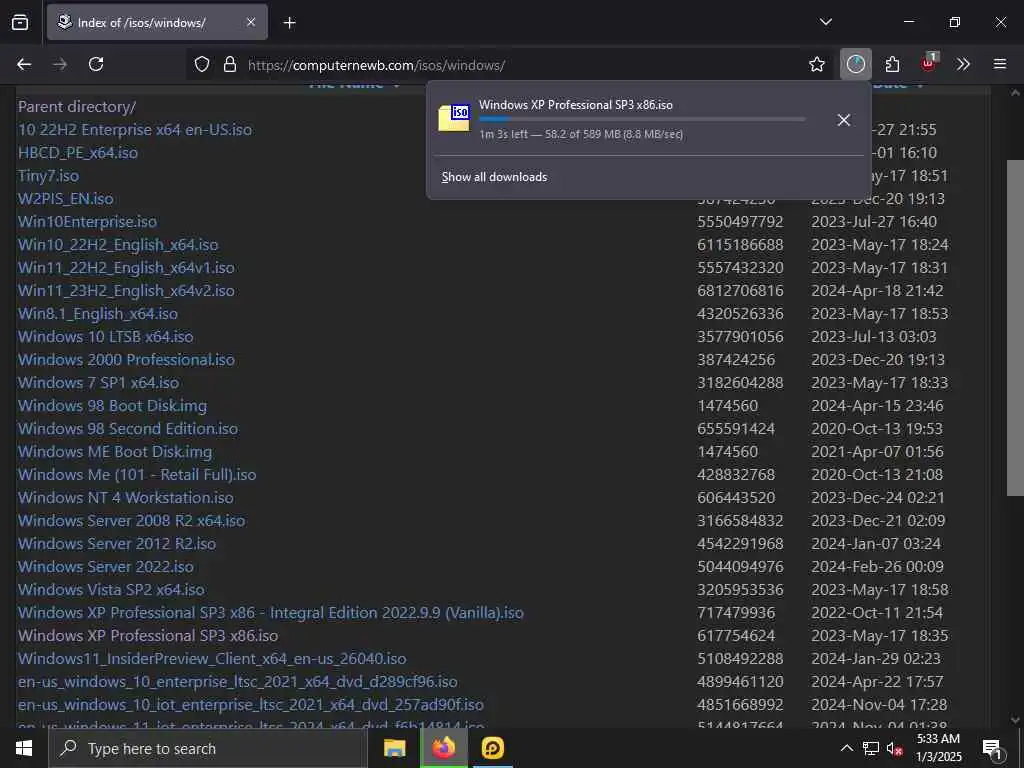Click the Firefox taskbar icon
This screenshot has width=1024, height=768.
coord(443,748)
